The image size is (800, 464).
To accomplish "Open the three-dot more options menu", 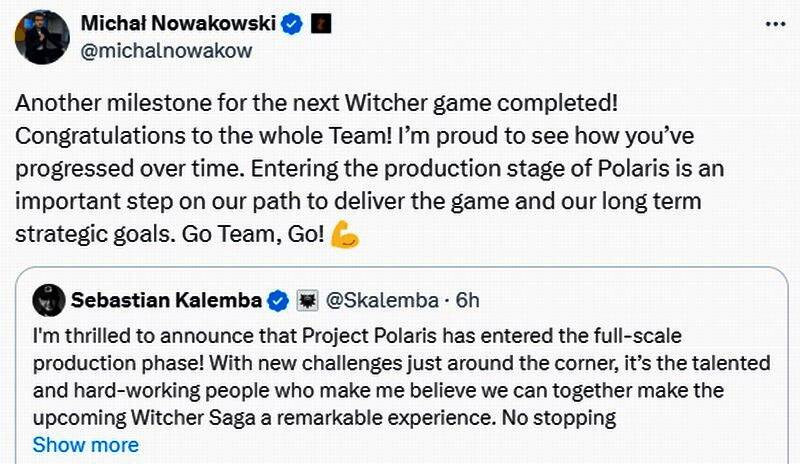I will coord(772,22).
